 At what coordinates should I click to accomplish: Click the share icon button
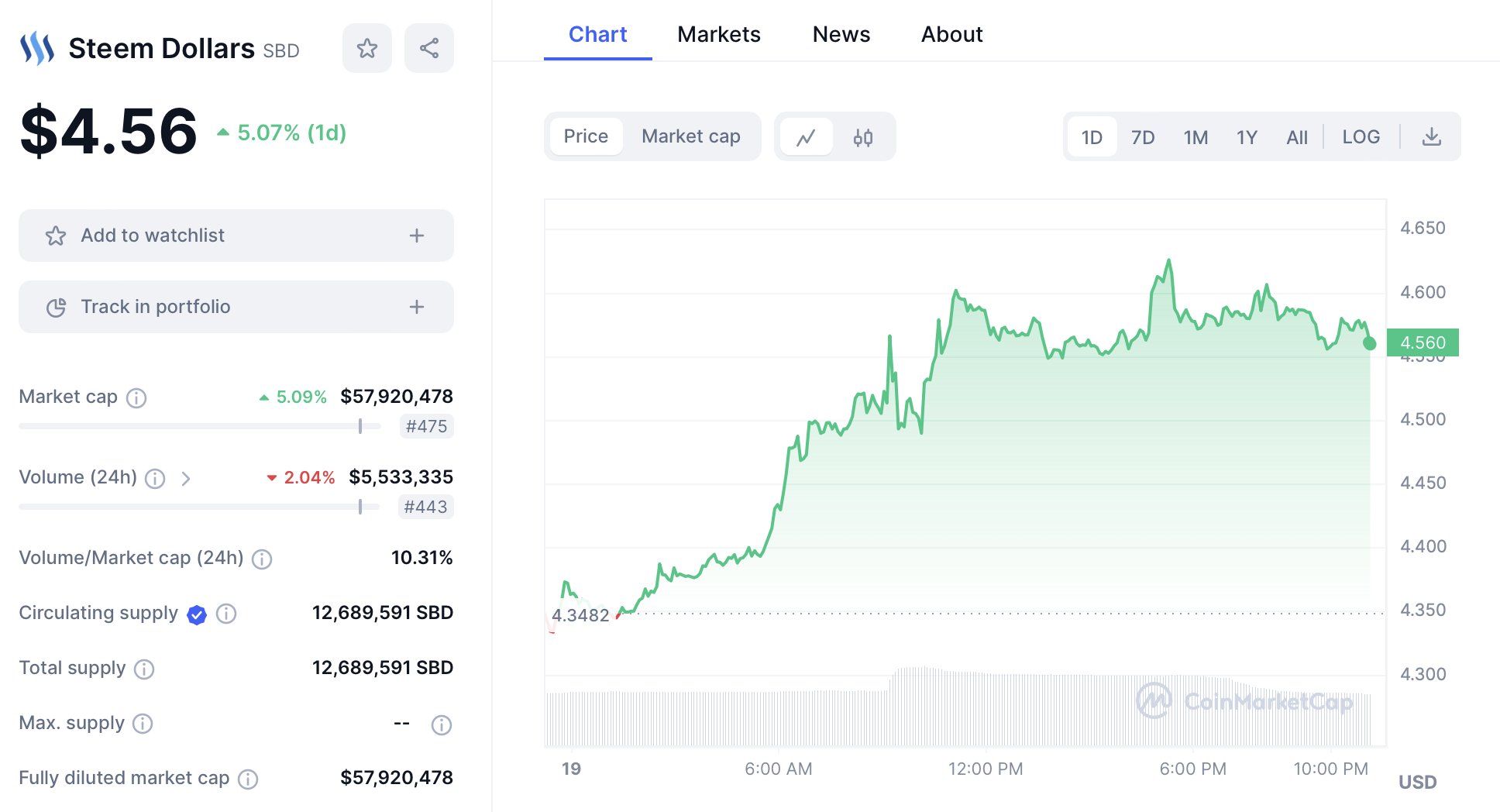429,49
